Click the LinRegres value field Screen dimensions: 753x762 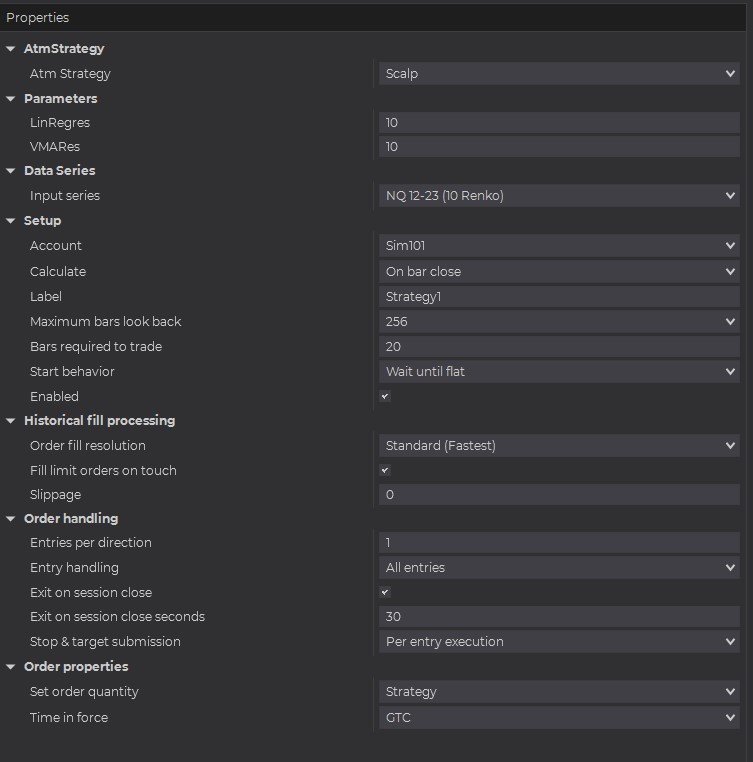point(559,123)
